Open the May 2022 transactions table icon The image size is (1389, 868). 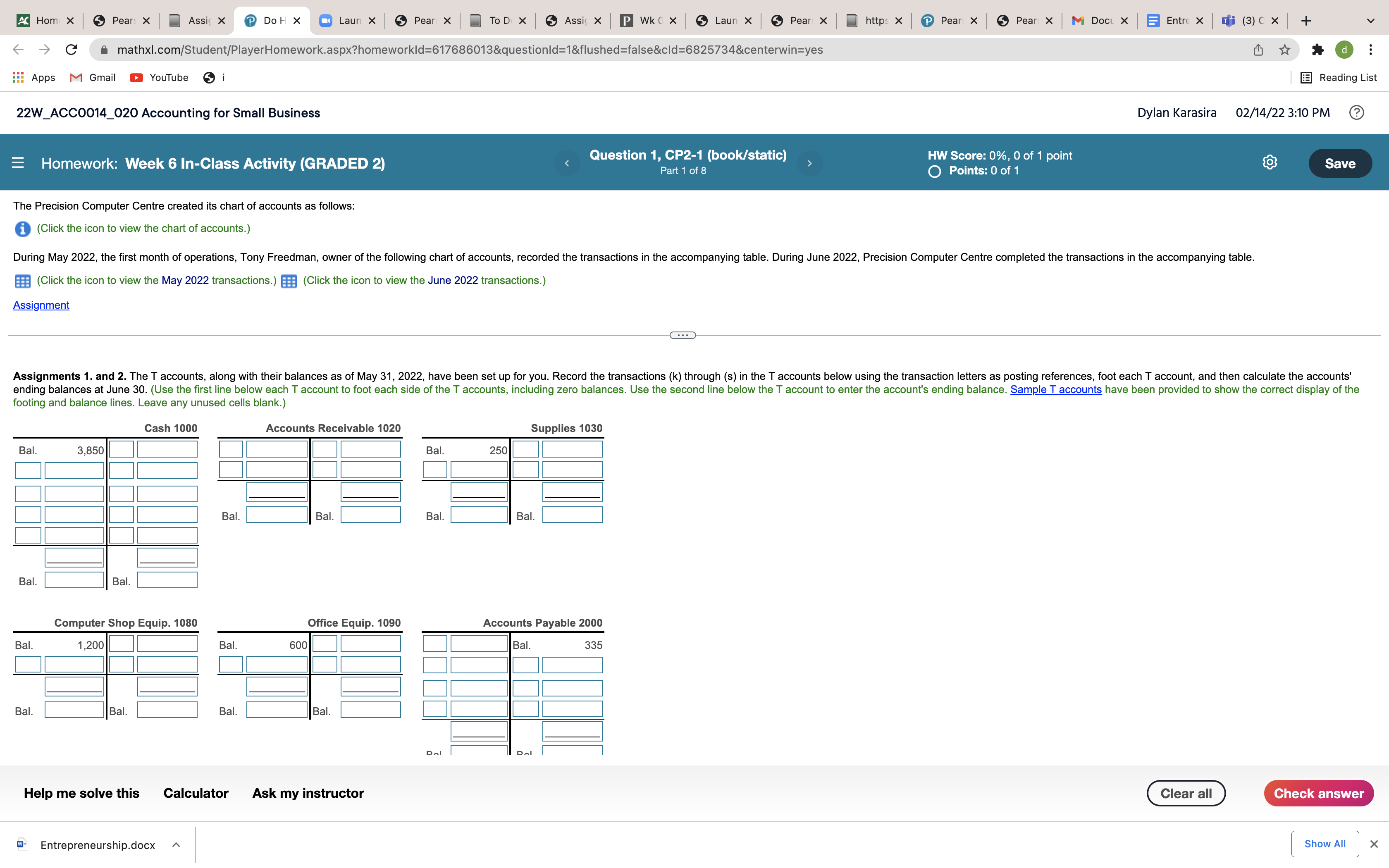[22, 281]
